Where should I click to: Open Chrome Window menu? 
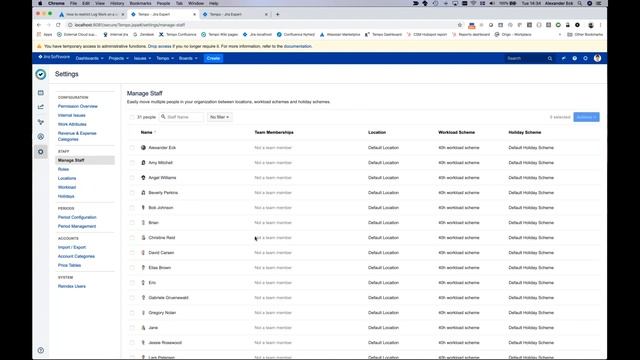point(196,3)
